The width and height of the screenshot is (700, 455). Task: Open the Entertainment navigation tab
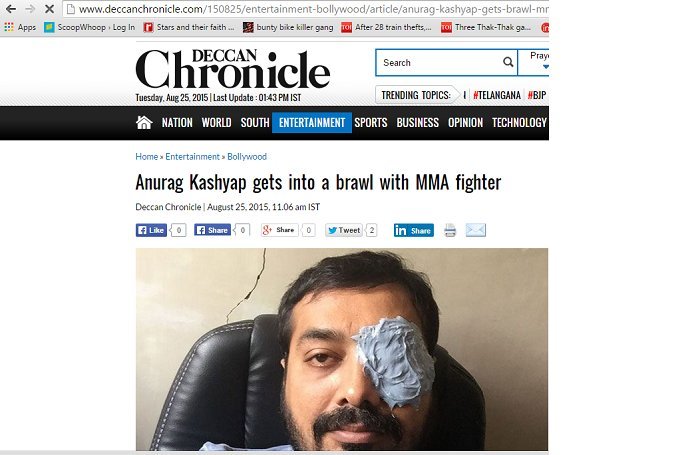coord(312,122)
